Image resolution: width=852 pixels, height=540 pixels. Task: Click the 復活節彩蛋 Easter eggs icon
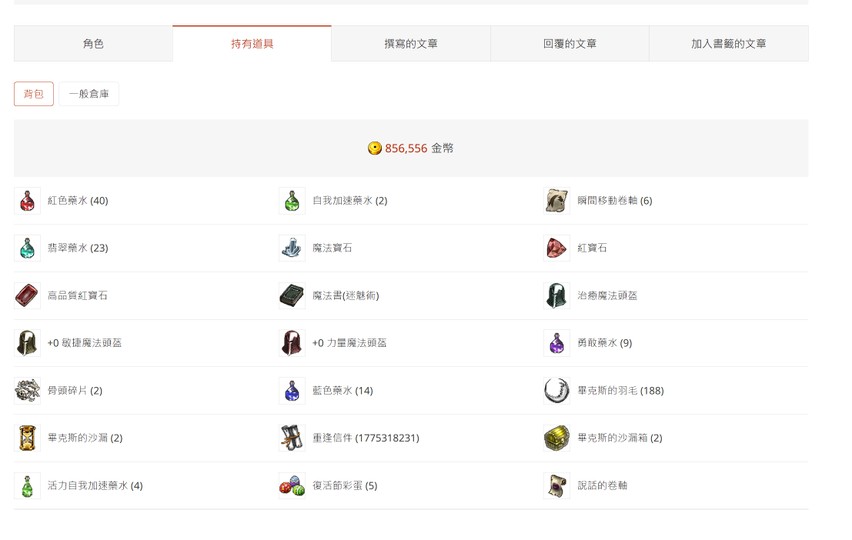291,486
